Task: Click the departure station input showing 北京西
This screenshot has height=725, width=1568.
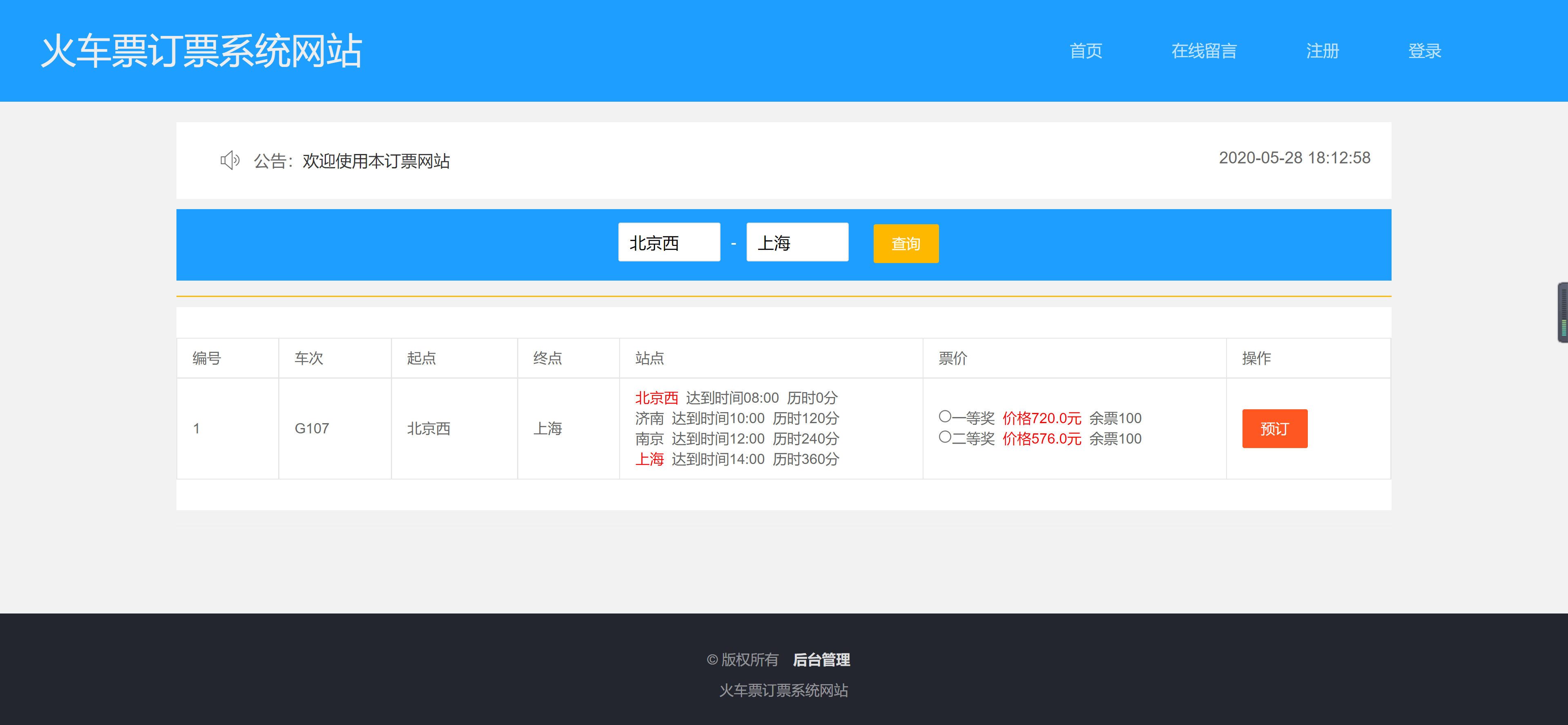Action: [x=668, y=242]
